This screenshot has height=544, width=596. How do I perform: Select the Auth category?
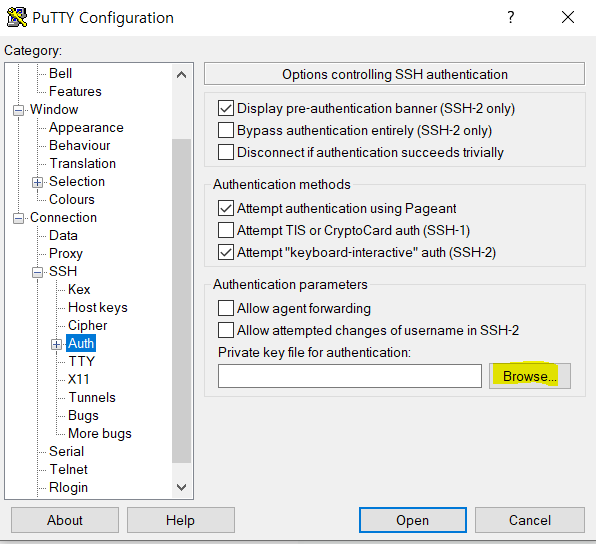click(81, 343)
